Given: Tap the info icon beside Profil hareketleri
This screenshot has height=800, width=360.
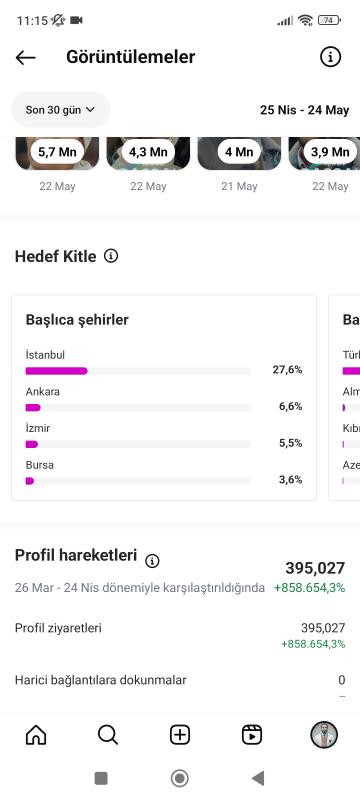Looking at the screenshot, I should coord(152,561).
